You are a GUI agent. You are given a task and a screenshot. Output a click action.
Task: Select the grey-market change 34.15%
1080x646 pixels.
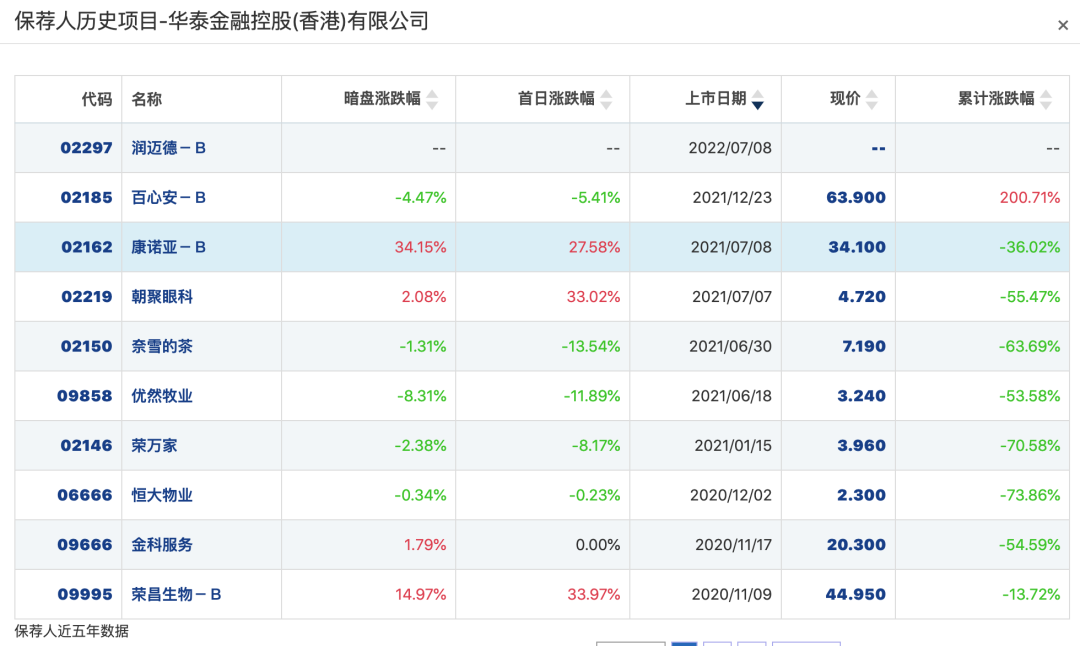tap(420, 247)
